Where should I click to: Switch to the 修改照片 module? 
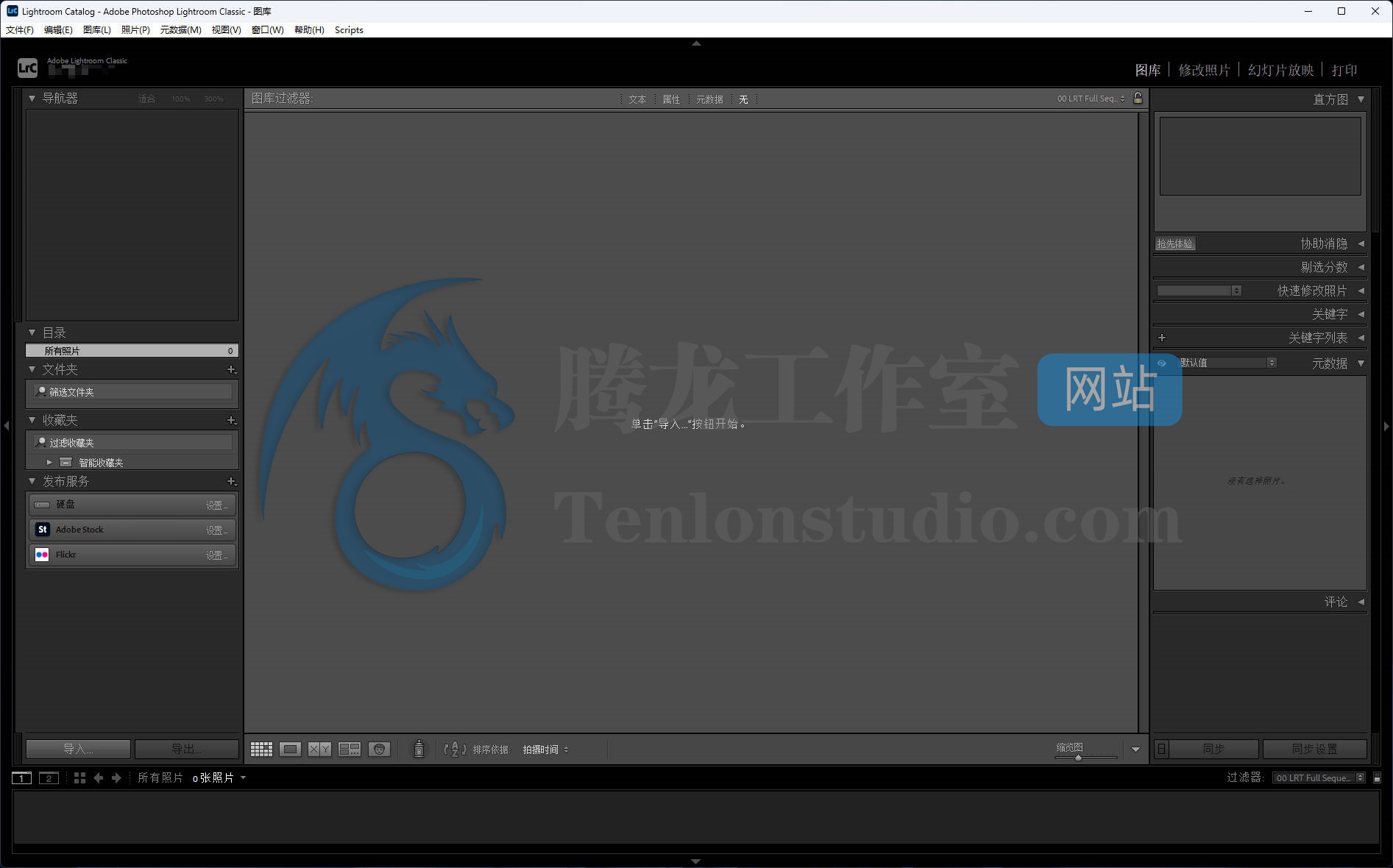(1204, 70)
